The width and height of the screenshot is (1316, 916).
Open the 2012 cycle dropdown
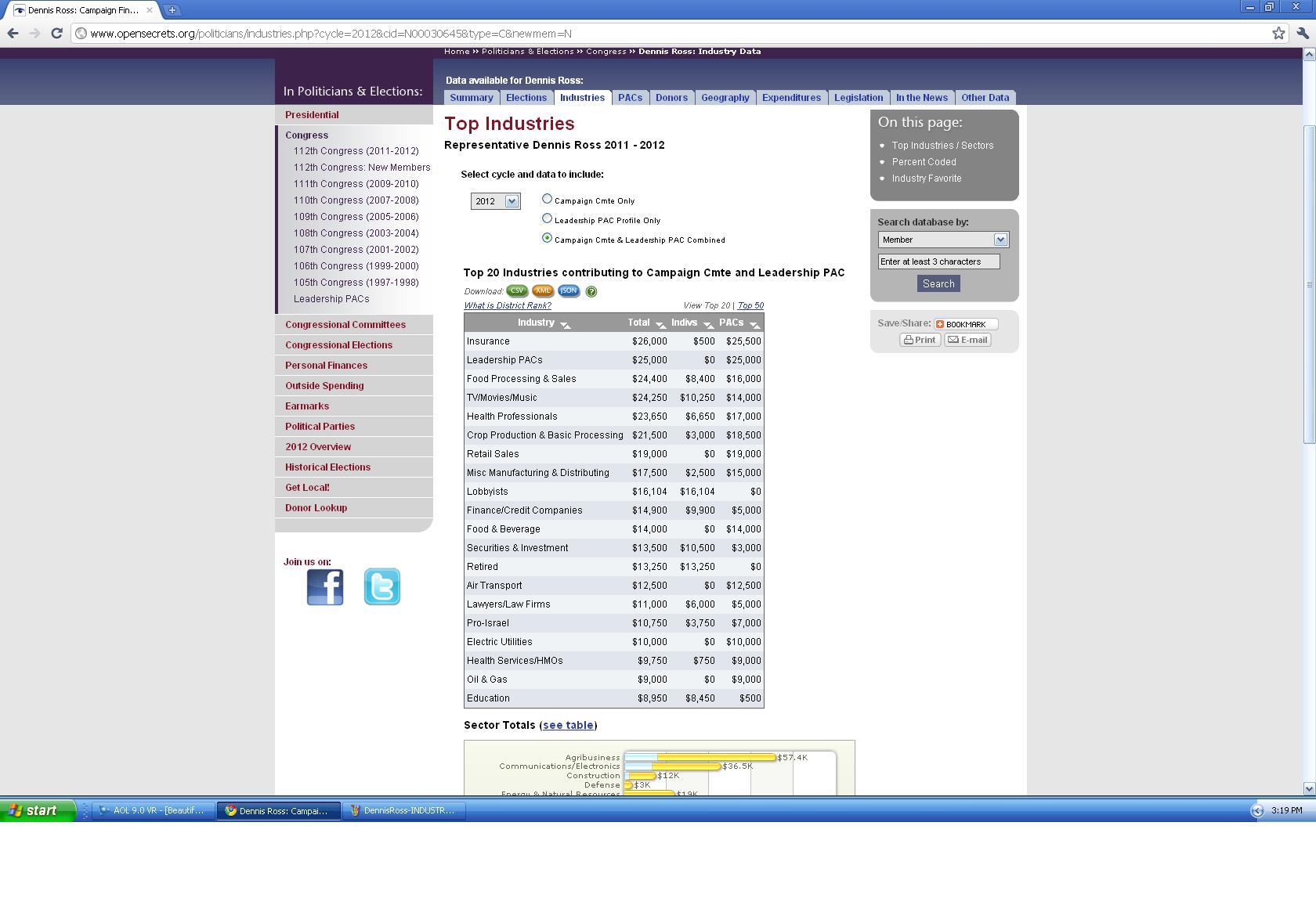pyautogui.click(x=495, y=201)
